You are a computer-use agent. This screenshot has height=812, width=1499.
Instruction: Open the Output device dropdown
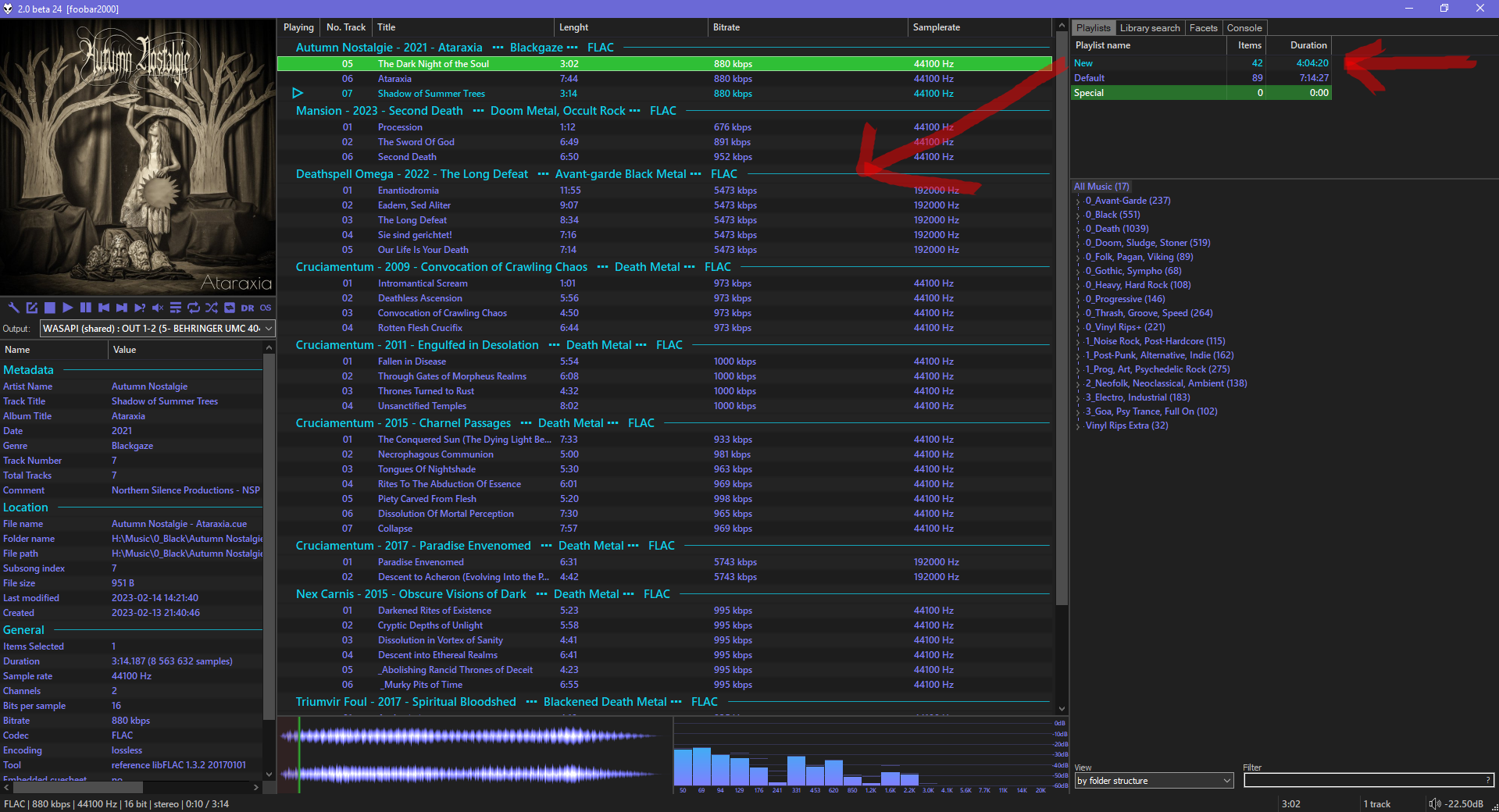[157, 329]
